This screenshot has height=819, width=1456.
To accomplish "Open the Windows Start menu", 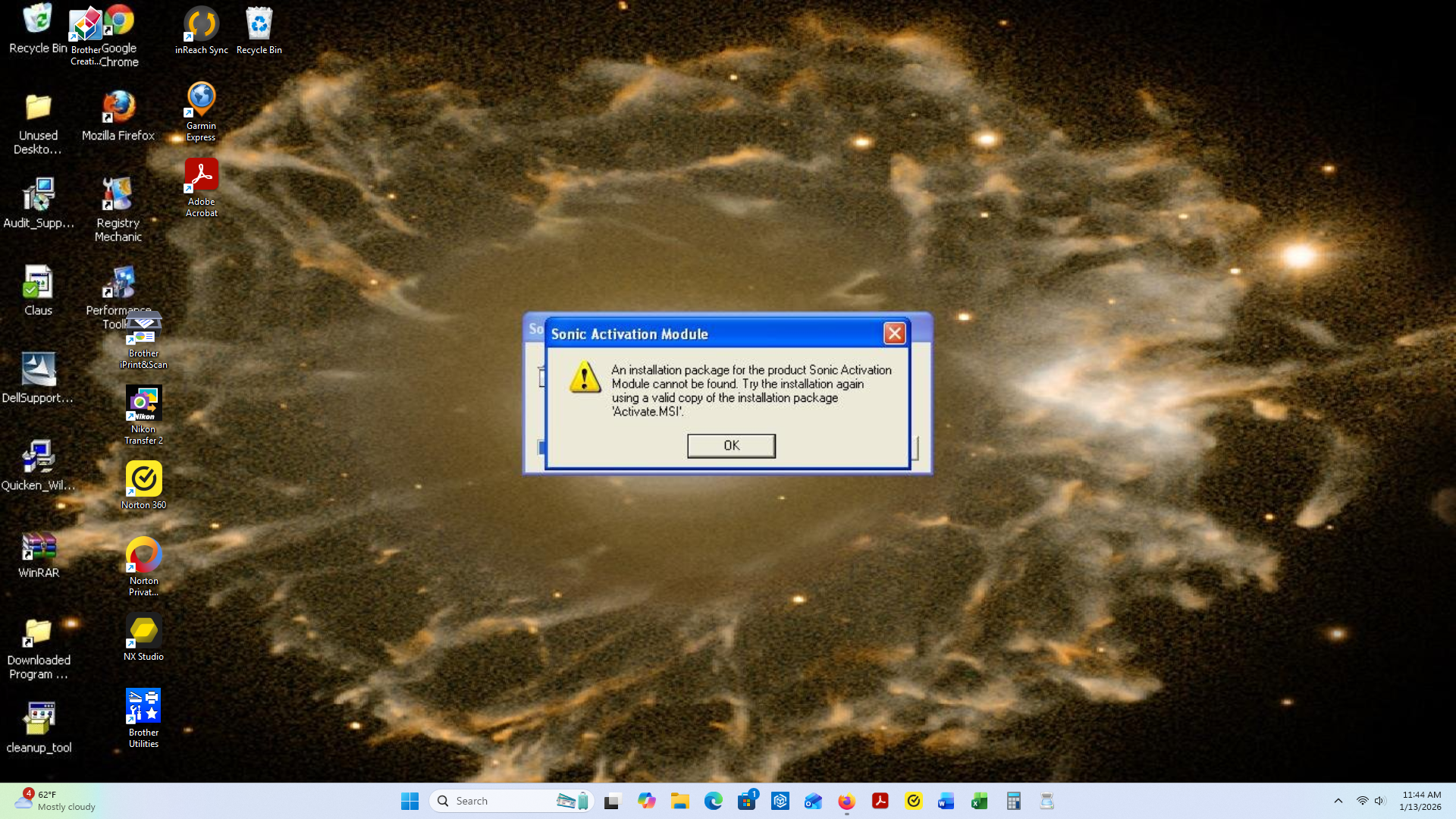I will click(x=409, y=800).
